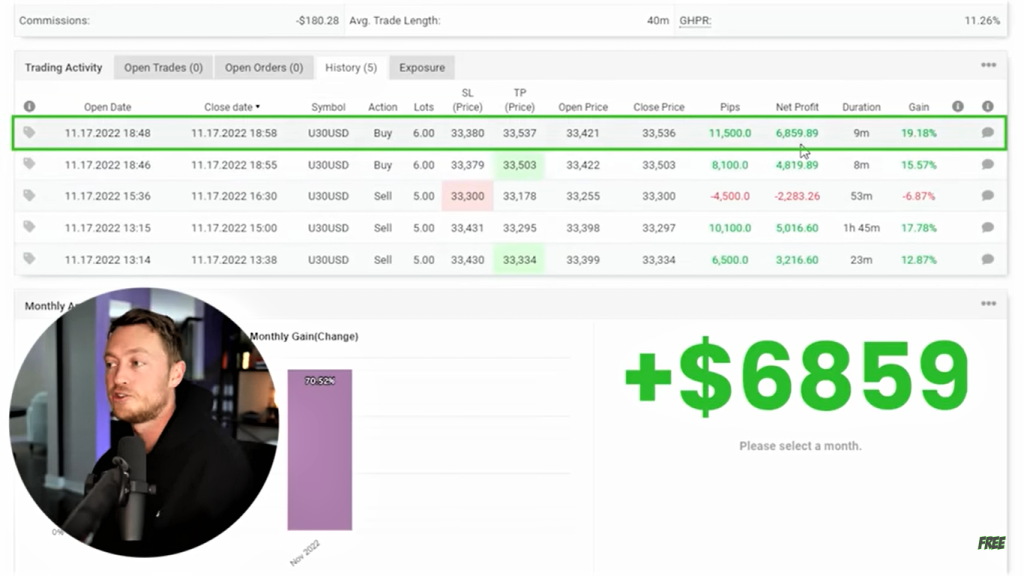Click the GHPR label link
Viewport: 1024px width, 576px height.
coord(694,20)
